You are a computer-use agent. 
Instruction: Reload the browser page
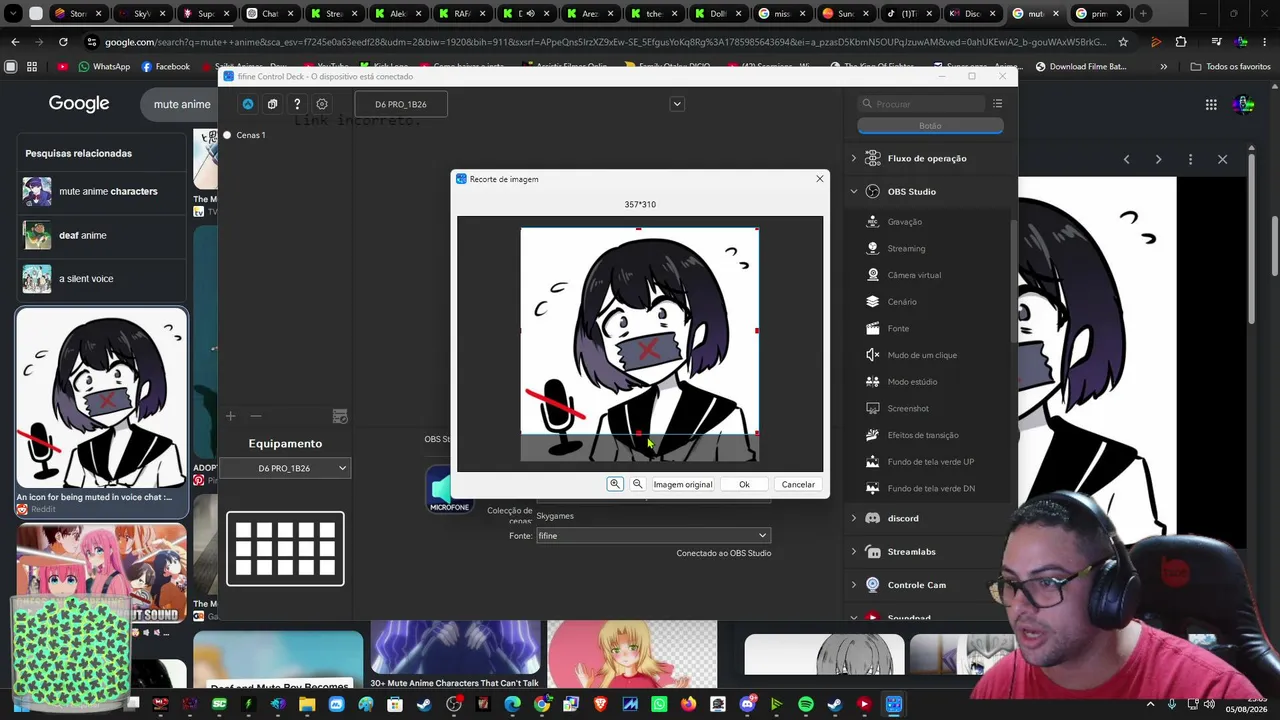[63, 42]
